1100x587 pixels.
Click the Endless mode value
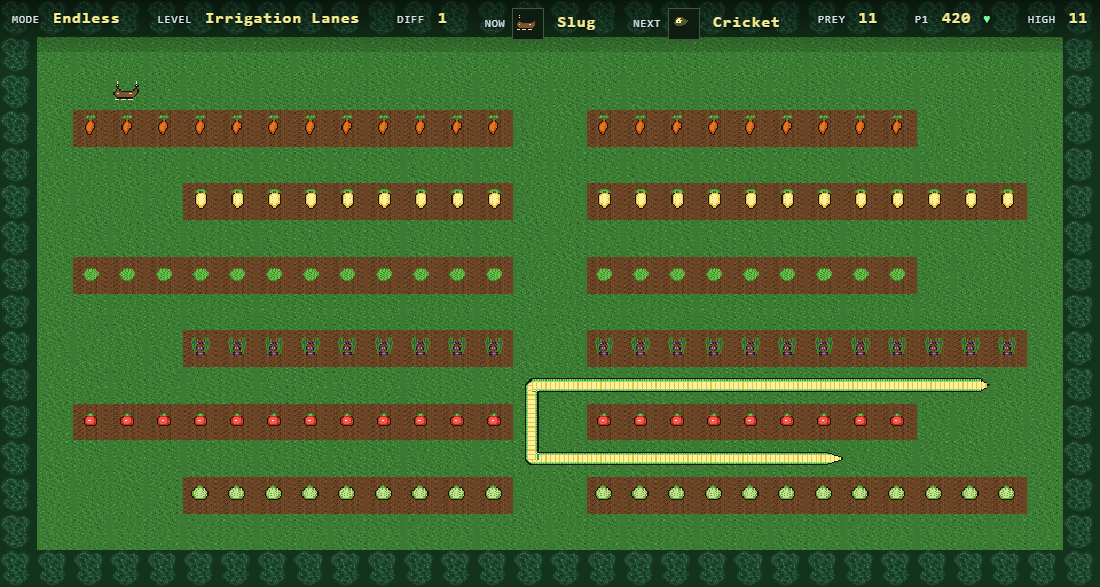tap(86, 18)
